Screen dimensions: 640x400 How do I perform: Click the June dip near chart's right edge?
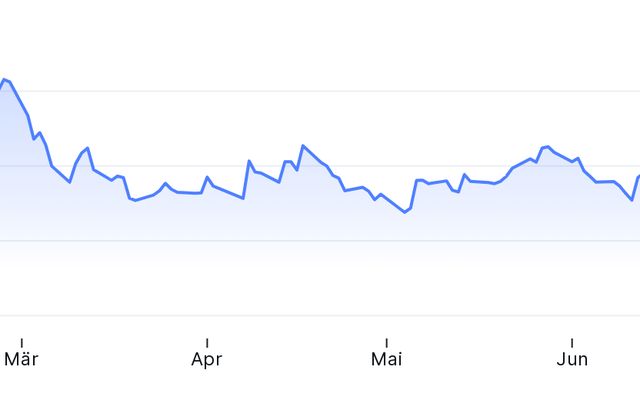coord(632,200)
